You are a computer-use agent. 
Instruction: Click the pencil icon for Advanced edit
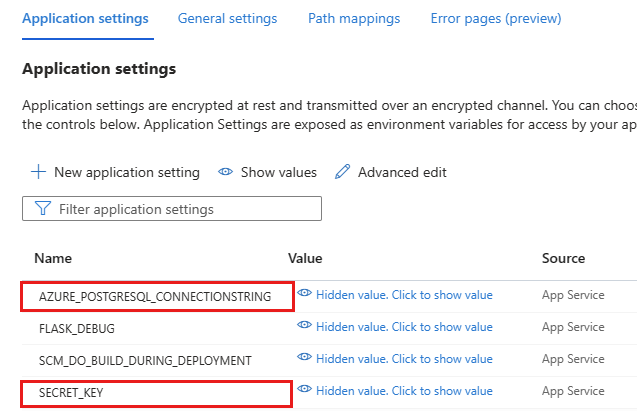tap(343, 172)
